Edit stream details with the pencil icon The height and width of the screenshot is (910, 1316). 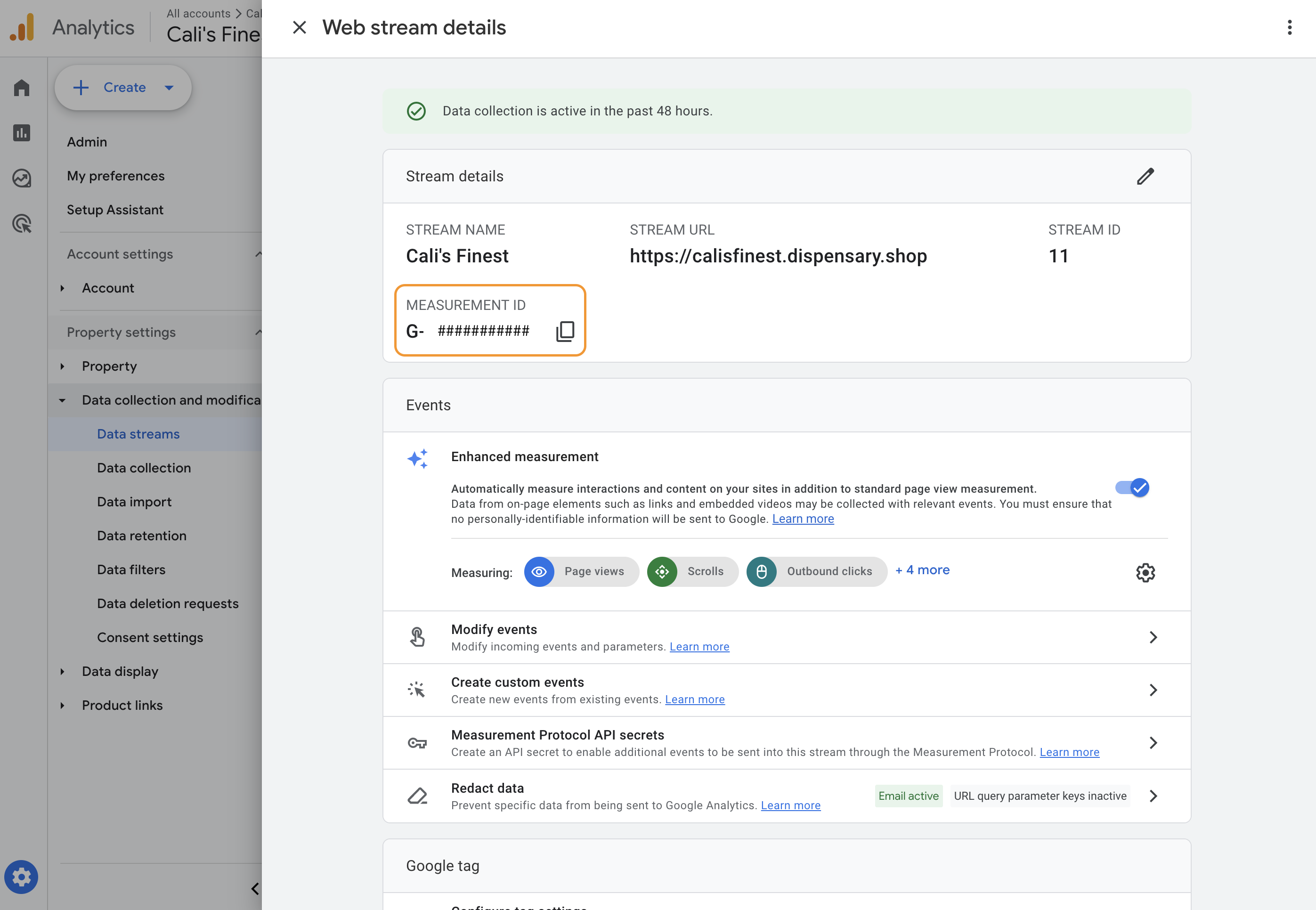(x=1145, y=176)
